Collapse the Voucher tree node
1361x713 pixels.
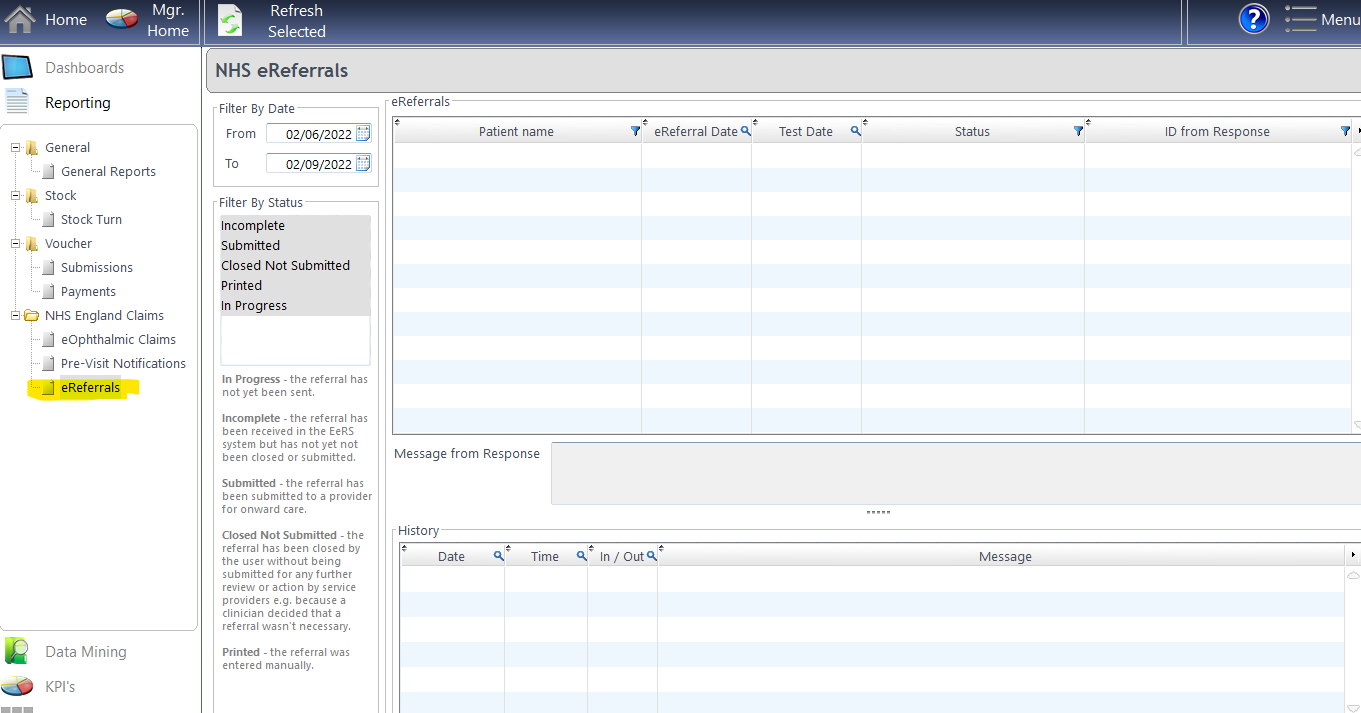pos(15,243)
